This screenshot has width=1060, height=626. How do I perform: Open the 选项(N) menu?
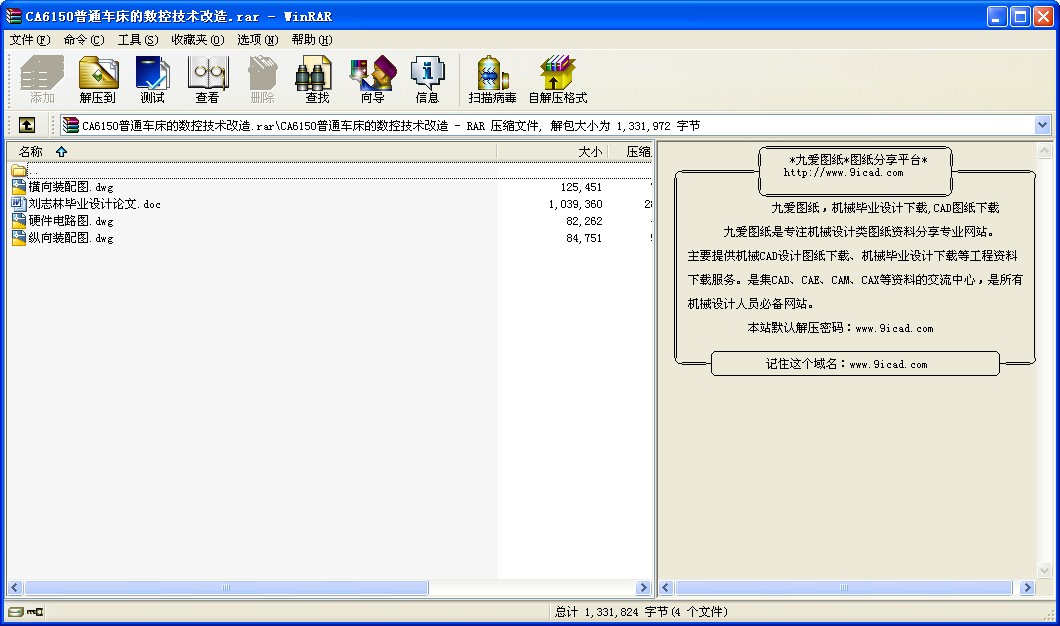[258, 40]
